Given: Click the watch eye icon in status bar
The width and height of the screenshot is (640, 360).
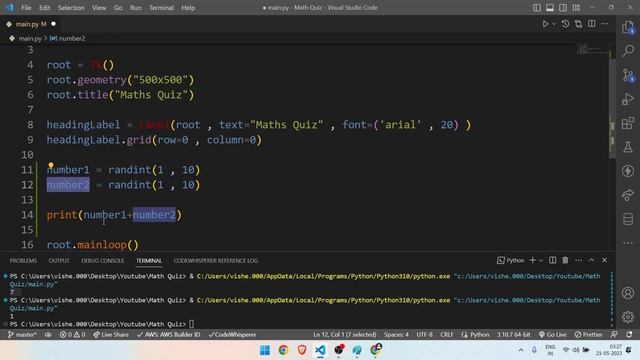Looking at the screenshot, I should (48, 334).
